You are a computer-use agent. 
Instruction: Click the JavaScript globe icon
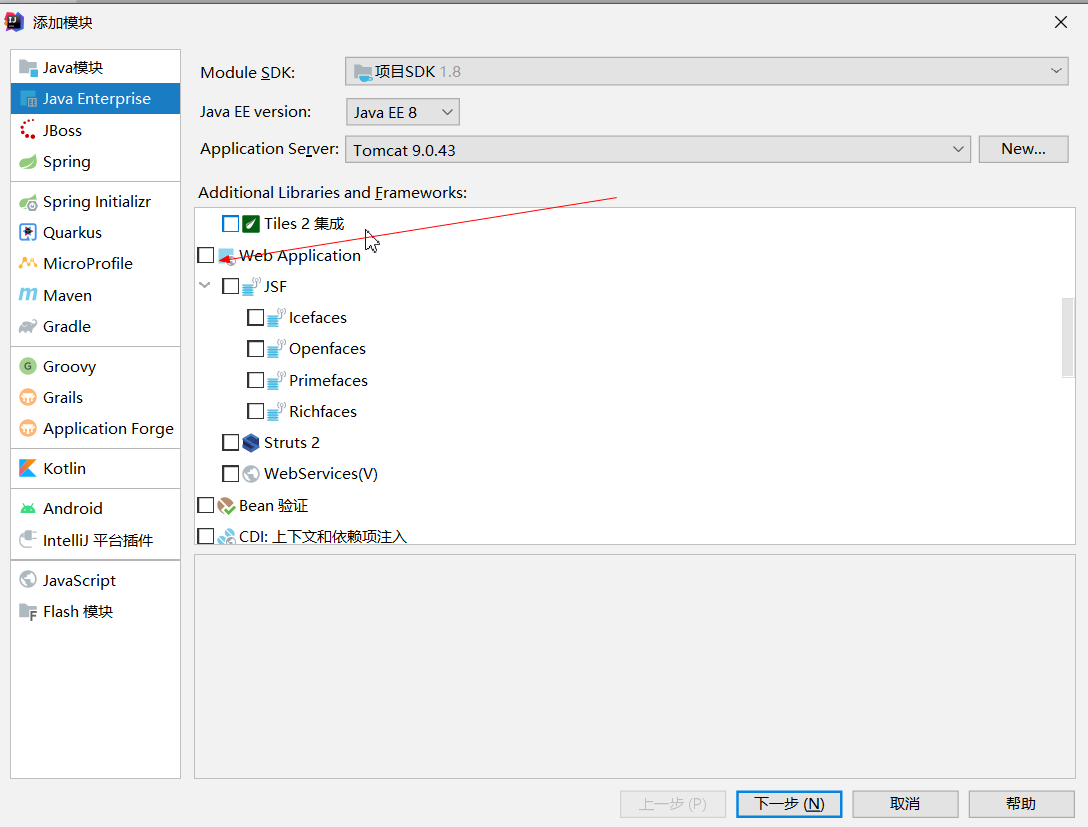point(28,579)
